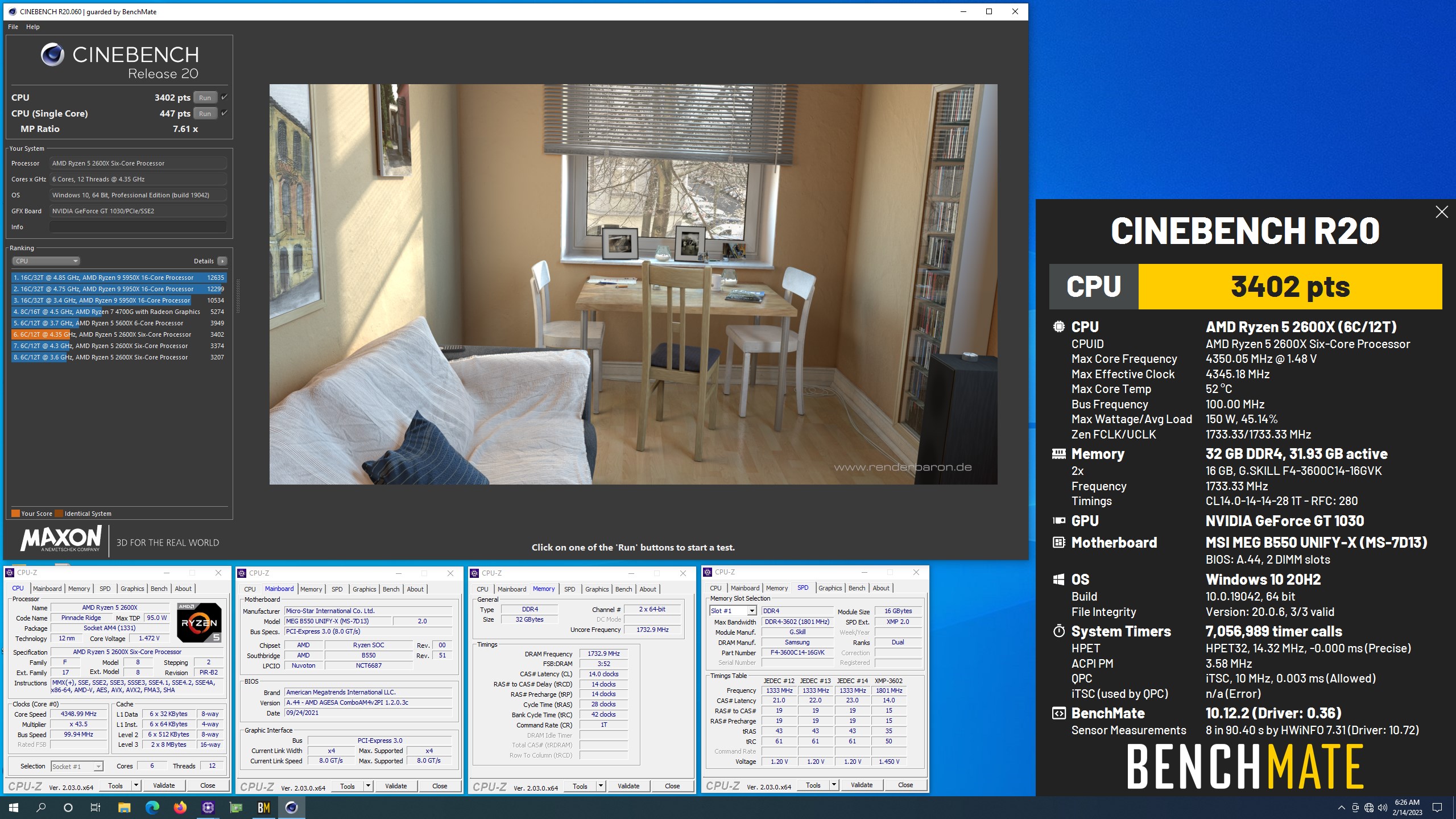Image resolution: width=1456 pixels, height=819 pixels.
Task: Open the ranking CPU dropdown
Action: coord(46,261)
